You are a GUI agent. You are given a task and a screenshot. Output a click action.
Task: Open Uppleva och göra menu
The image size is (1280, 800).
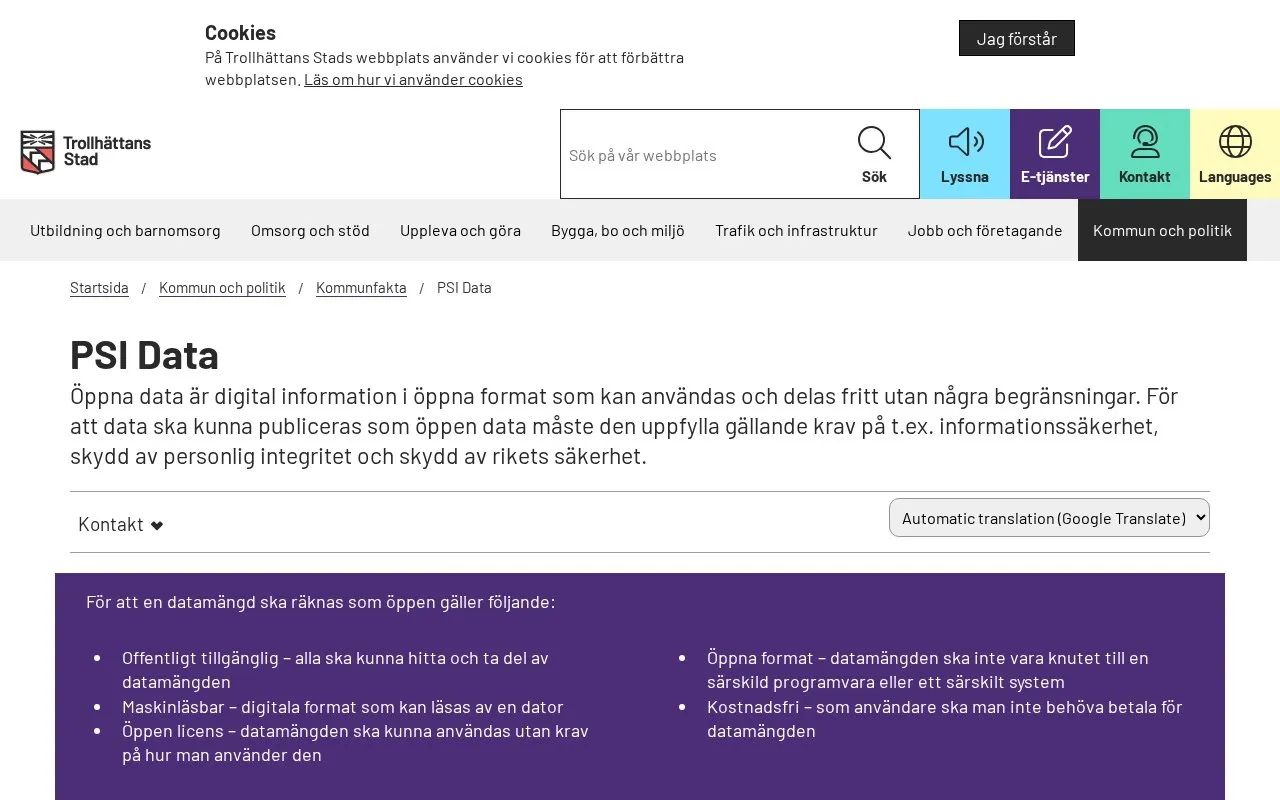click(460, 230)
